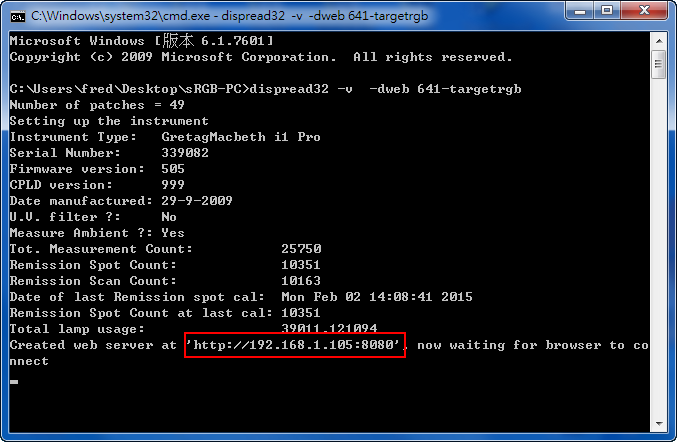Click 'GretagMacbeth i1 Pro' instrument type
677x442 pixels.
(x=241, y=137)
